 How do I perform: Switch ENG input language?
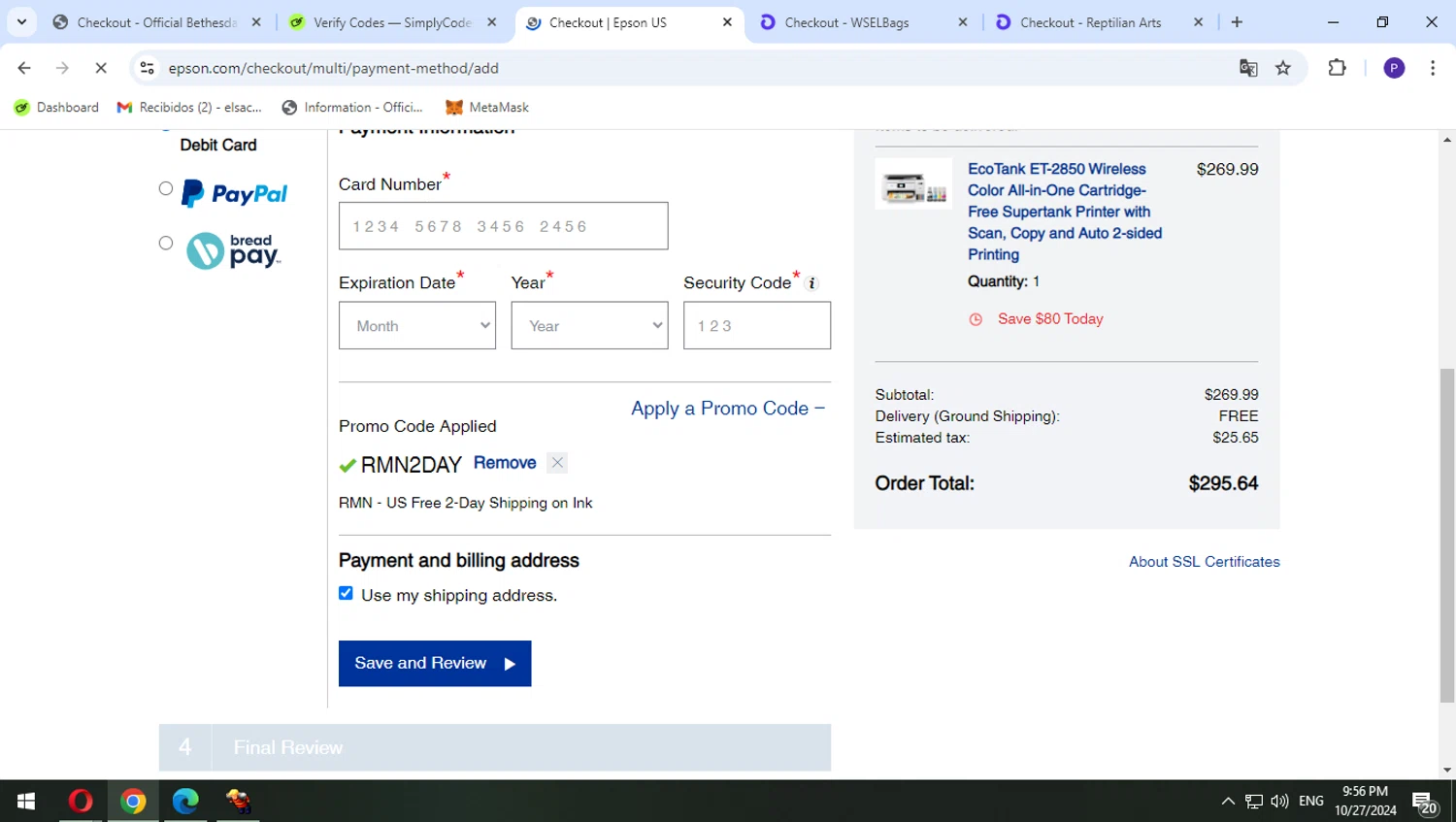[1311, 801]
